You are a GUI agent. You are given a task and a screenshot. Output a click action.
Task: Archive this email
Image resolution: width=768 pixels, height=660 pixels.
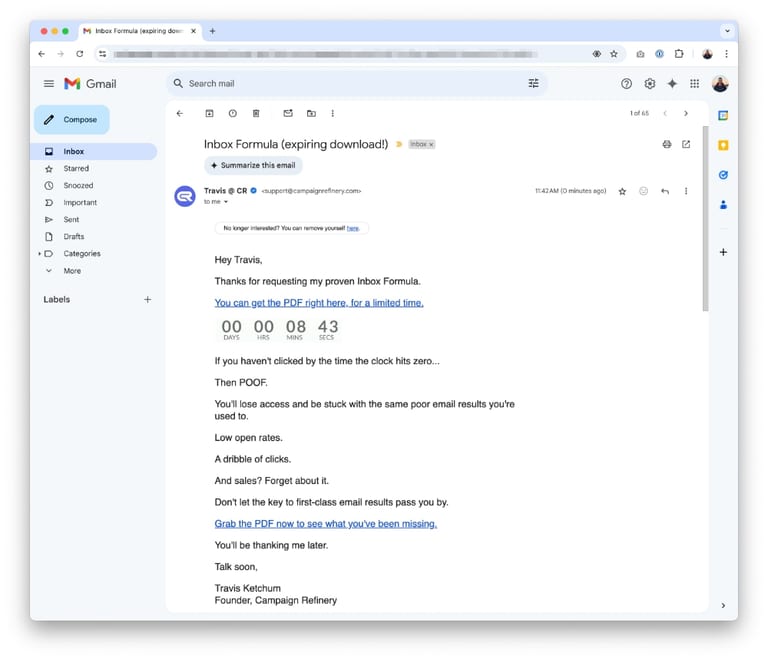209,114
